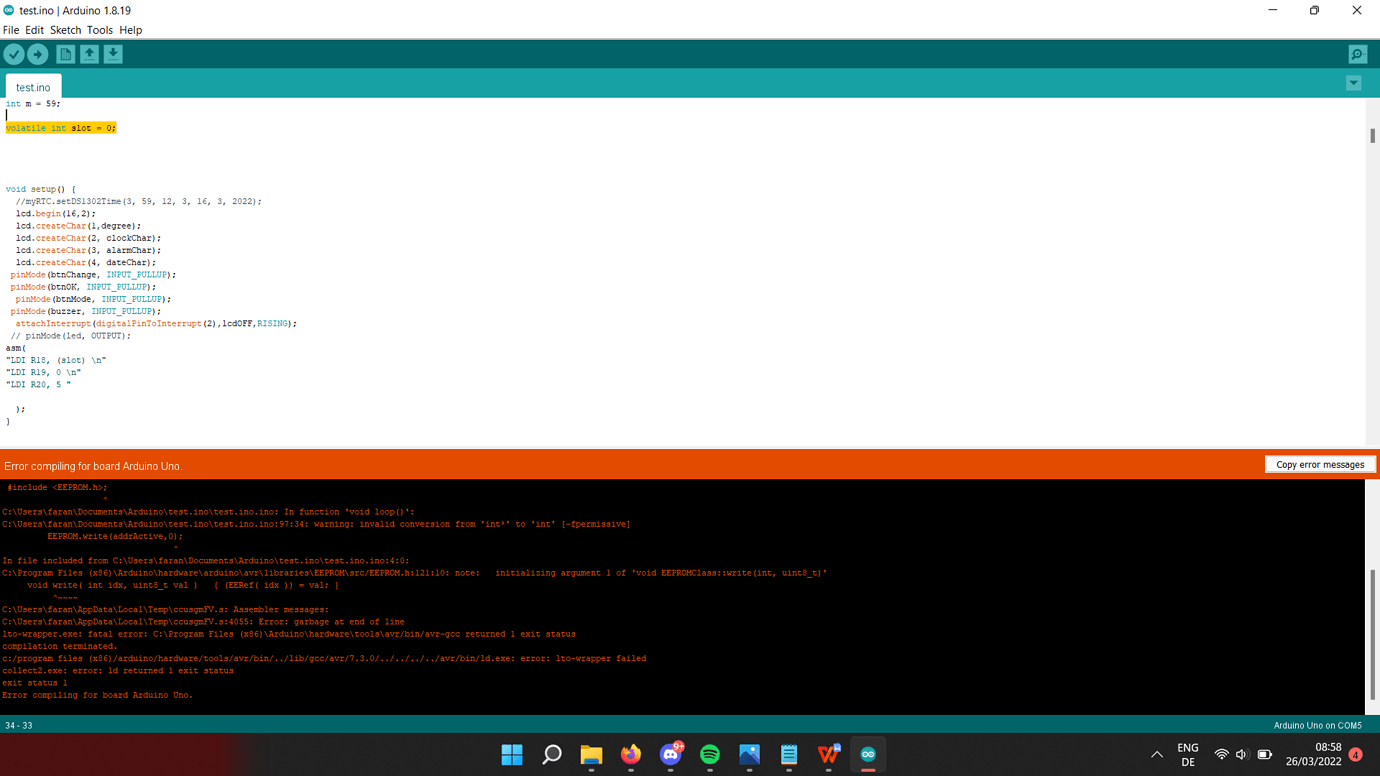Click the Open sketch (up arrow) icon
The width and height of the screenshot is (1380, 776).
point(89,54)
